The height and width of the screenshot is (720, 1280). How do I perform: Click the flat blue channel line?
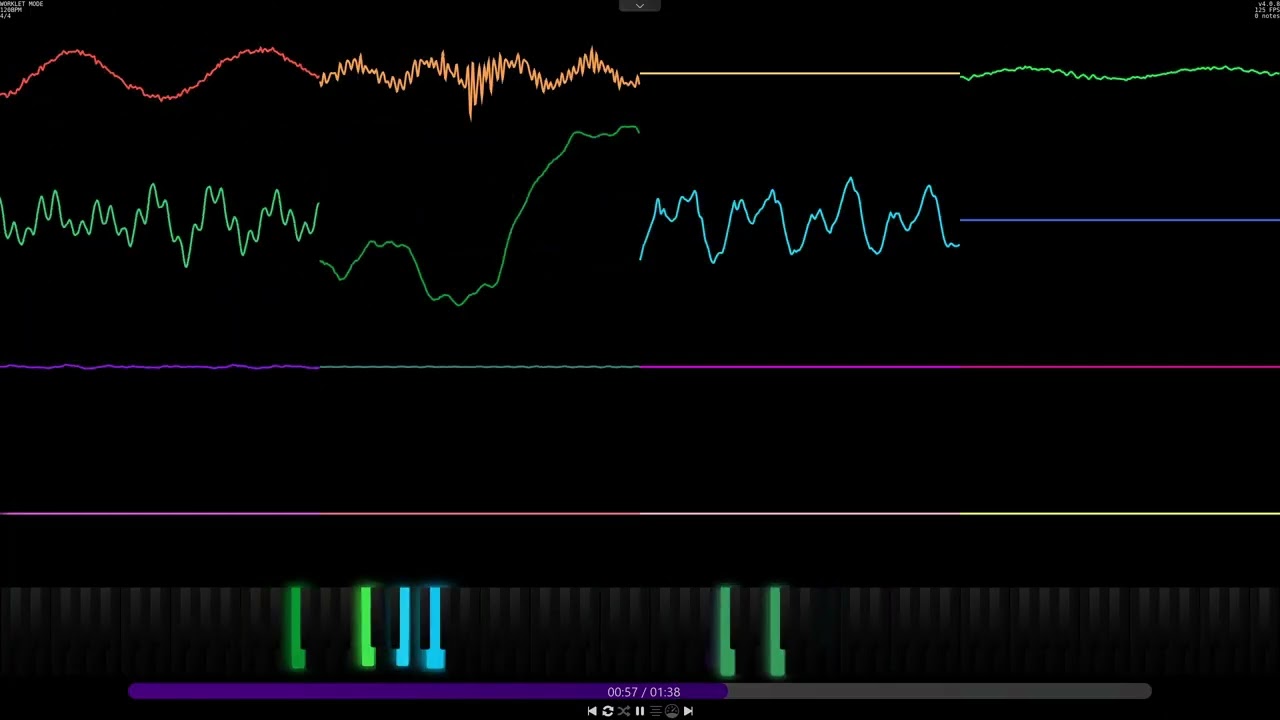coord(1120,220)
